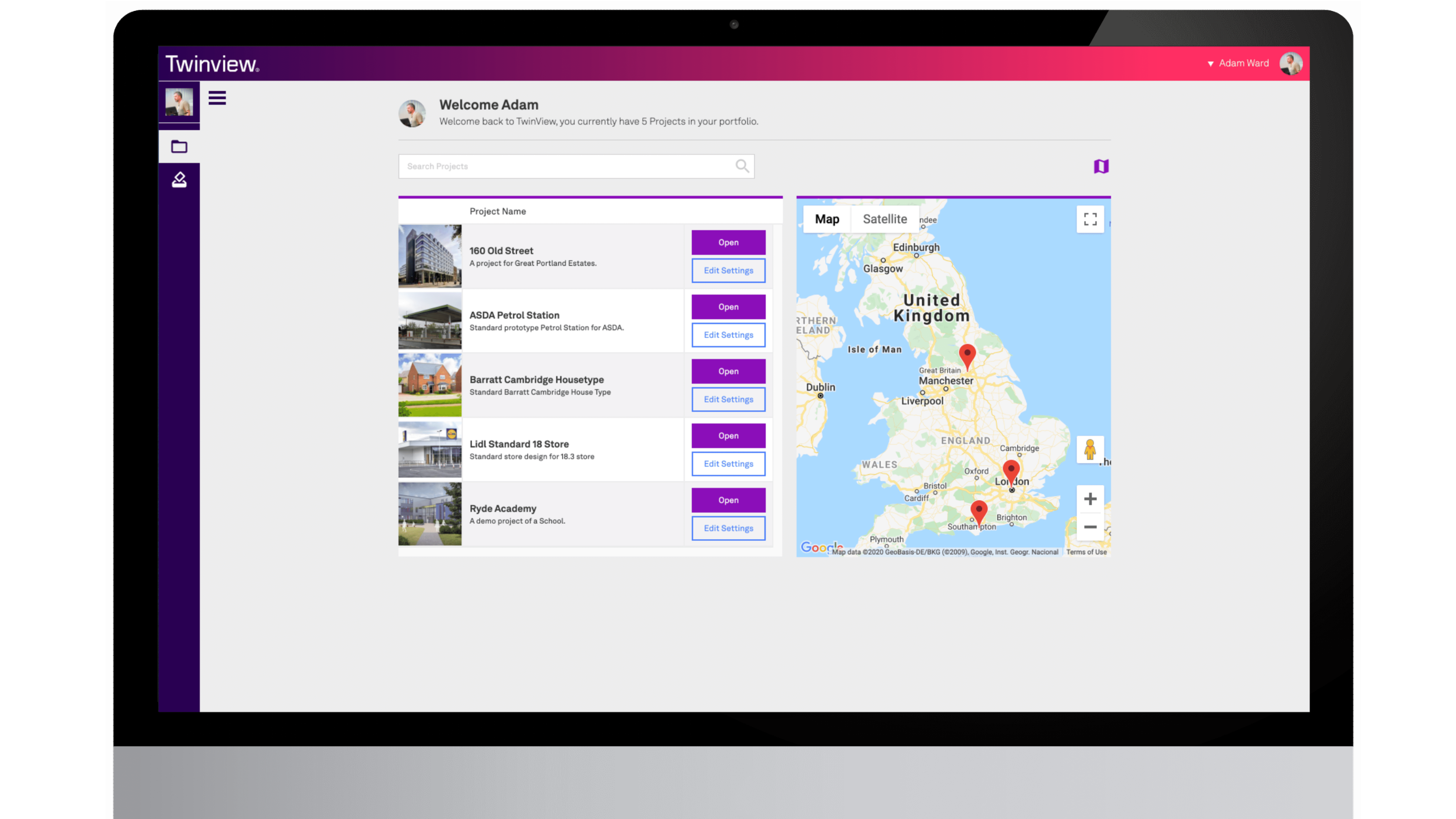This screenshot has height=819, width=1456.
Task: Click the Search Projects field
Action: point(576,166)
